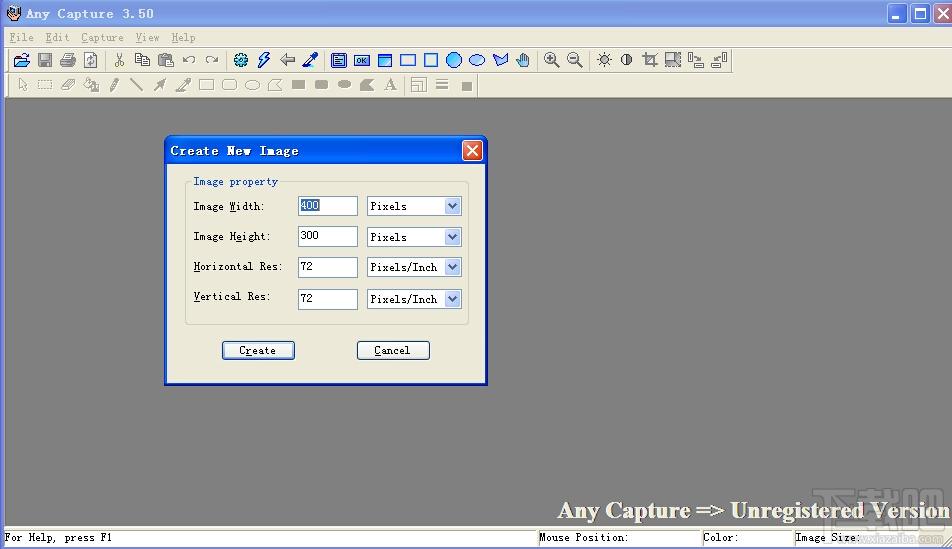Click the blue lightning bolt icon
Image resolution: width=952 pixels, height=549 pixels.
[x=264, y=60]
